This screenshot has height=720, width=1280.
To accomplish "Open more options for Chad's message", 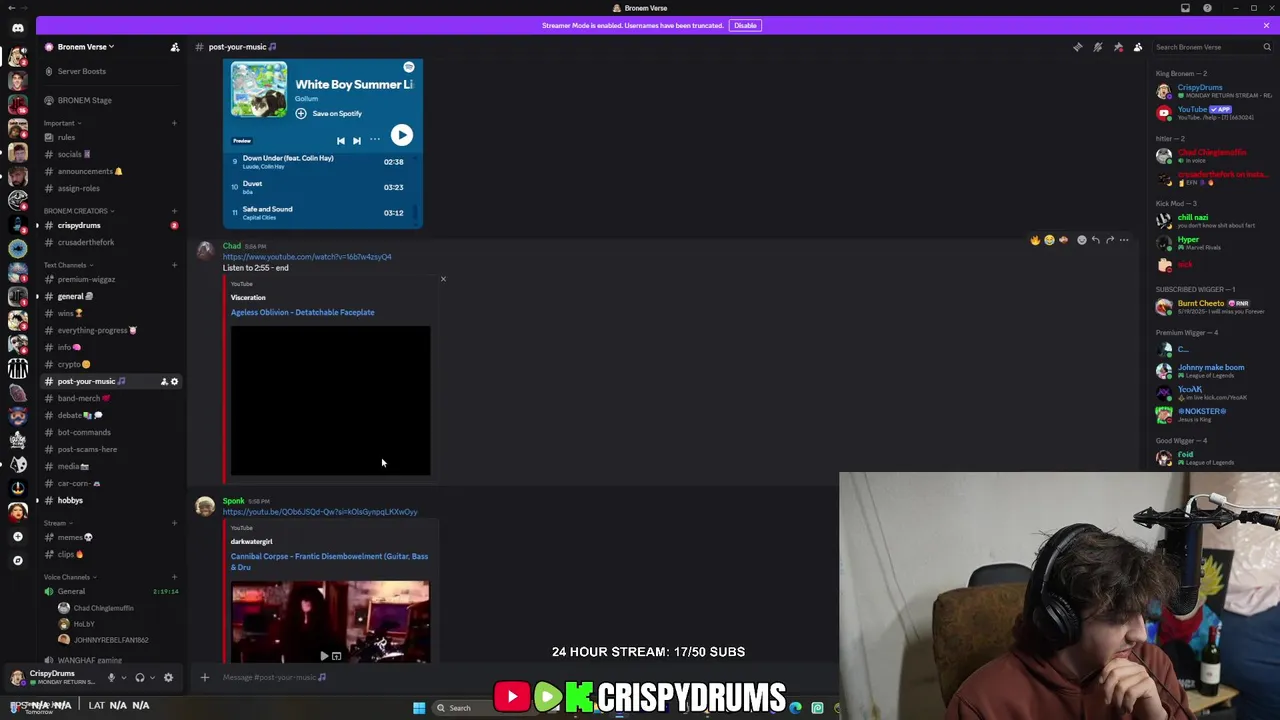I will [1124, 240].
